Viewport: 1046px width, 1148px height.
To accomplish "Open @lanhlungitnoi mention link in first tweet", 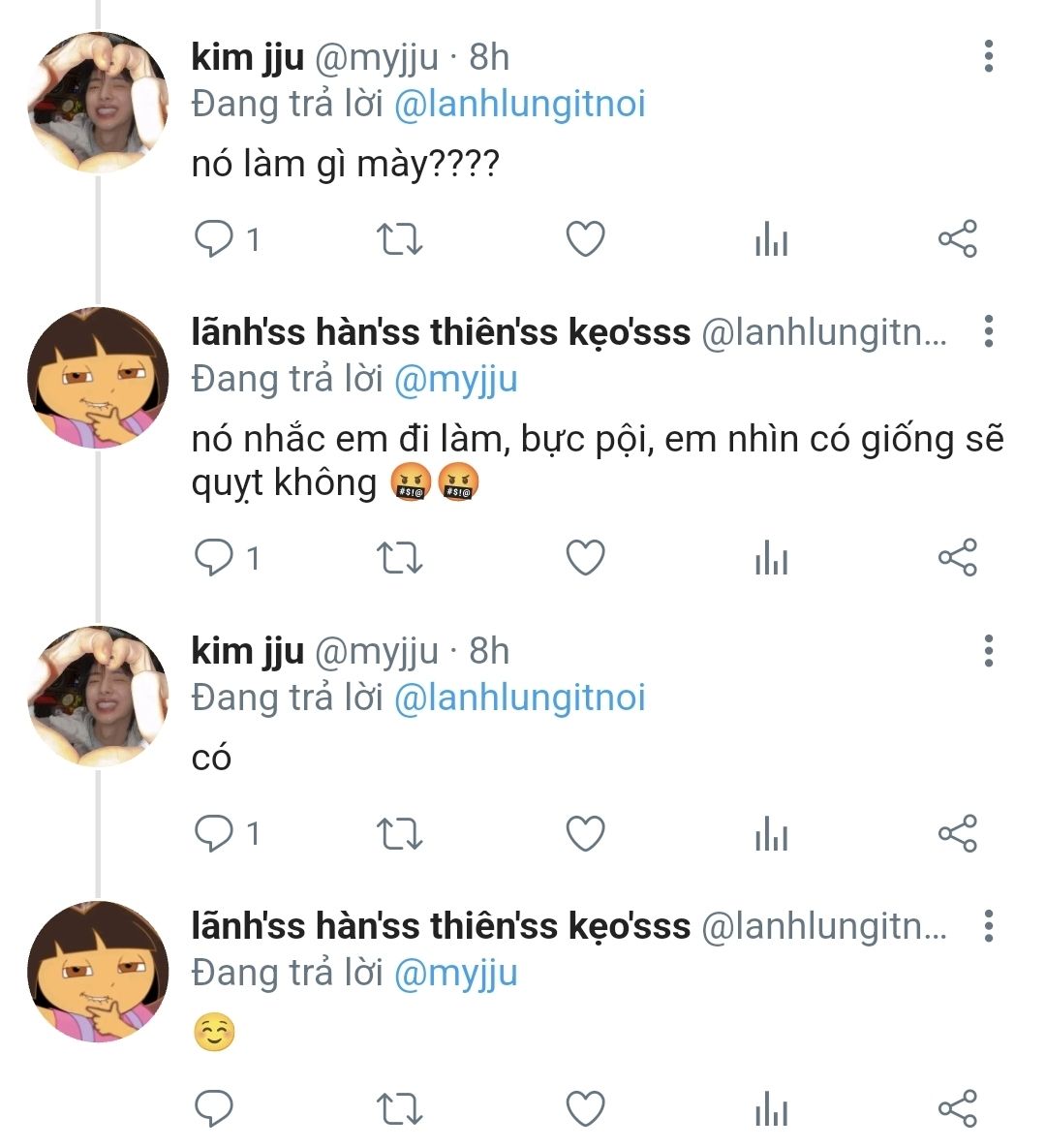I will [x=519, y=104].
